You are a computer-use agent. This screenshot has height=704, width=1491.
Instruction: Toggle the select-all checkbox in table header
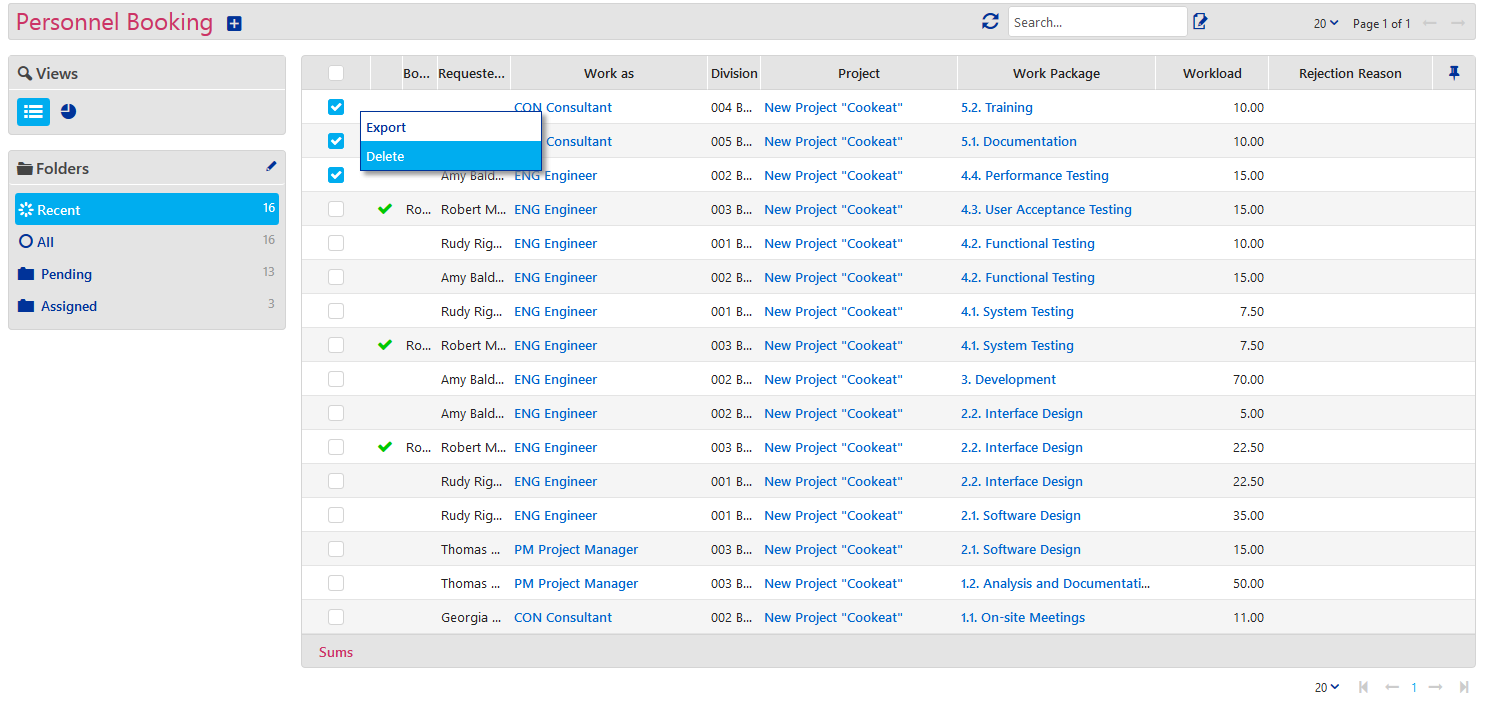336,73
